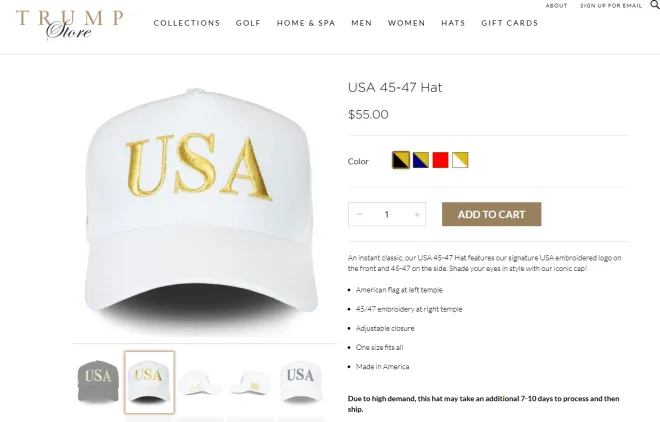Open the Men menu
This screenshot has height=422, width=660.
point(362,23)
